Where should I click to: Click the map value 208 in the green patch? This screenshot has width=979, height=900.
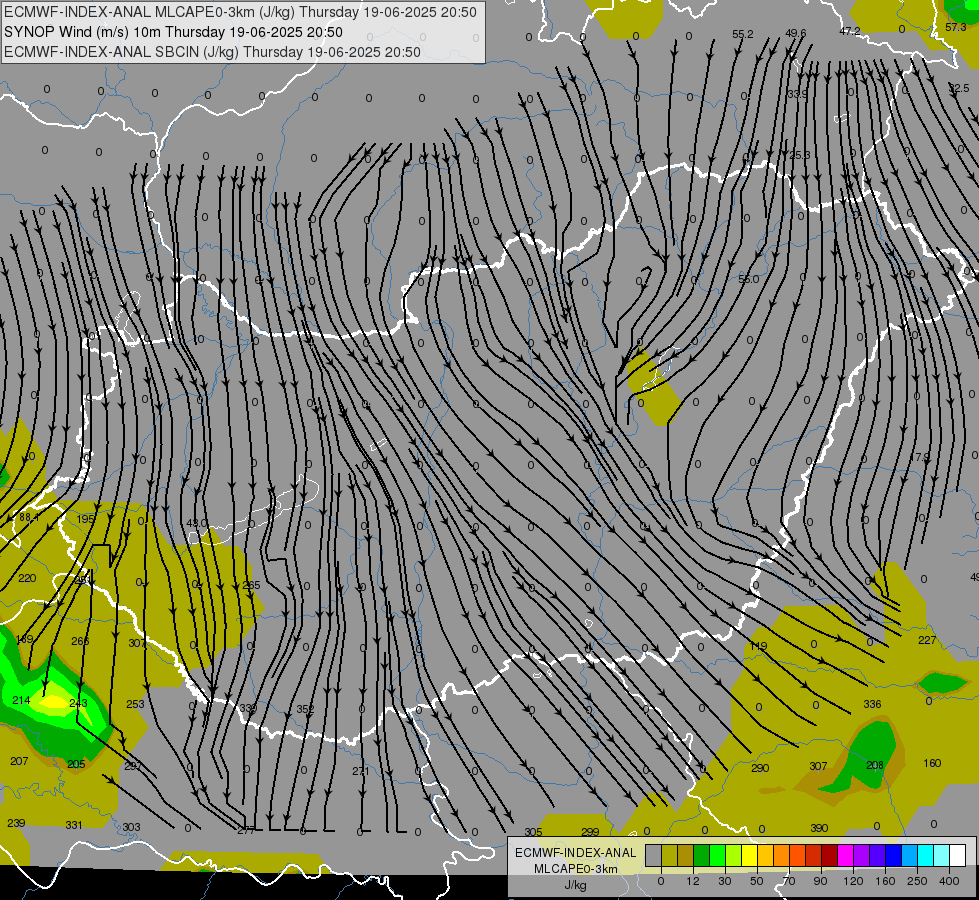pyautogui.click(x=875, y=765)
